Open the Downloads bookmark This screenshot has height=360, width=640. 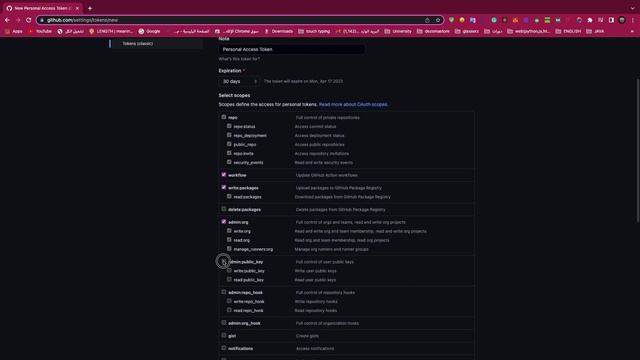[x=279, y=31]
